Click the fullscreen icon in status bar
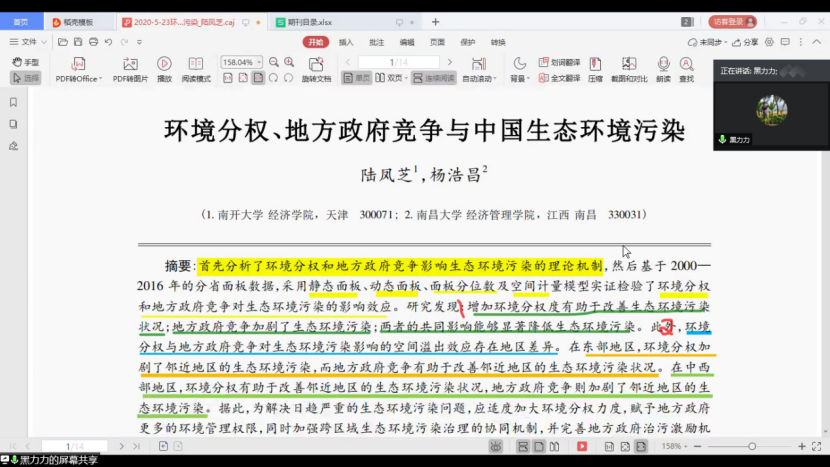Screen dimensions: 830x467 (817, 447)
